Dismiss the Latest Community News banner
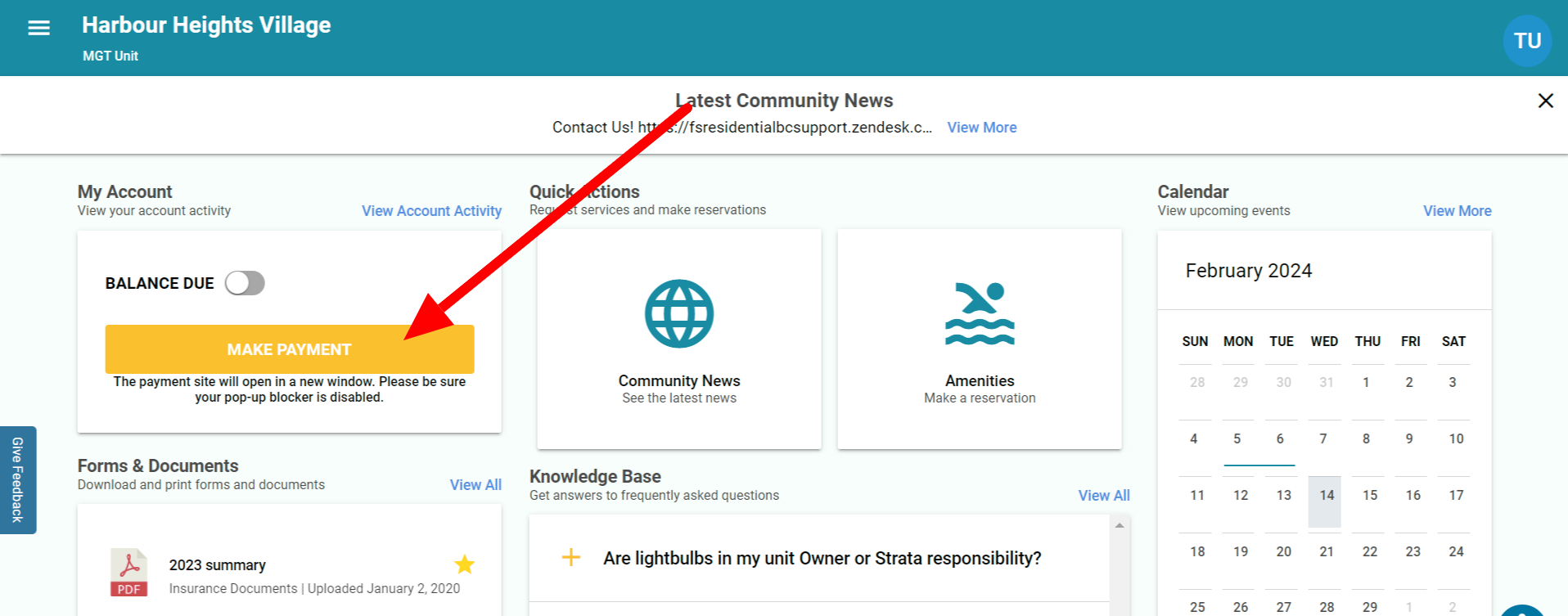Screen dimensions: 1568x616 pyautogui.click(x=1545, y=101)
